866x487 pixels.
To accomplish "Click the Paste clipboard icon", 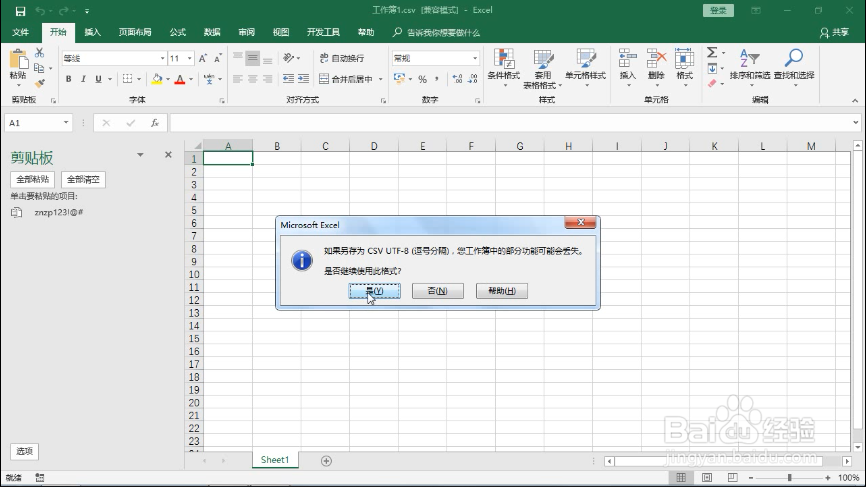I will click(18, 60).
